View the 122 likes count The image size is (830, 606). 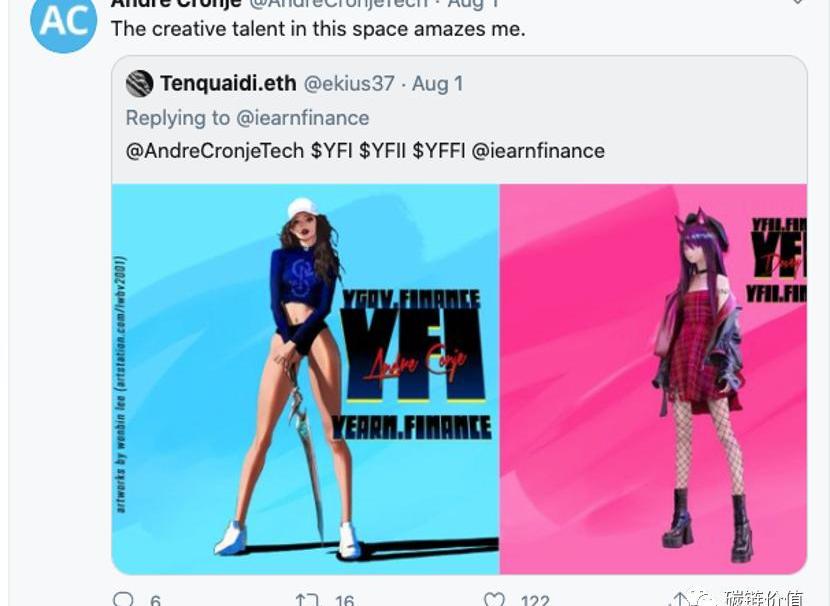pyautogui.click(x=535, y=600)
